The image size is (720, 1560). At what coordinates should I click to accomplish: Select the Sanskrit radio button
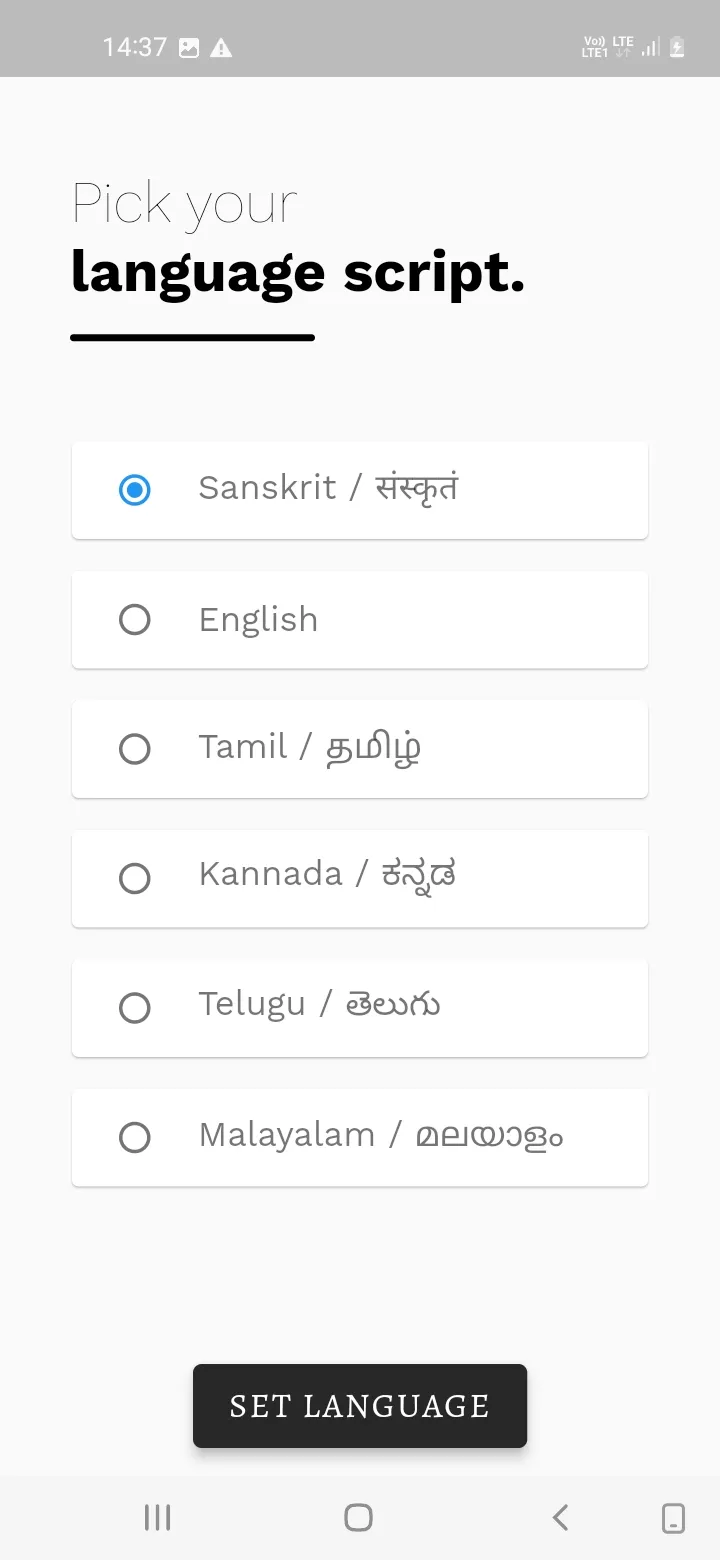point(135,490)
